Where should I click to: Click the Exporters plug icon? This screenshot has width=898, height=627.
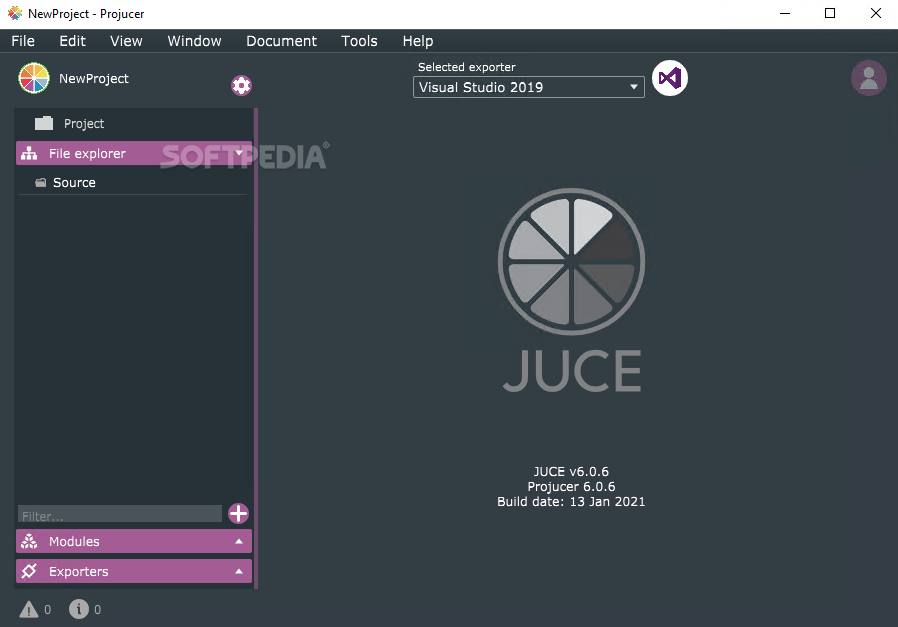coord(29,571)
